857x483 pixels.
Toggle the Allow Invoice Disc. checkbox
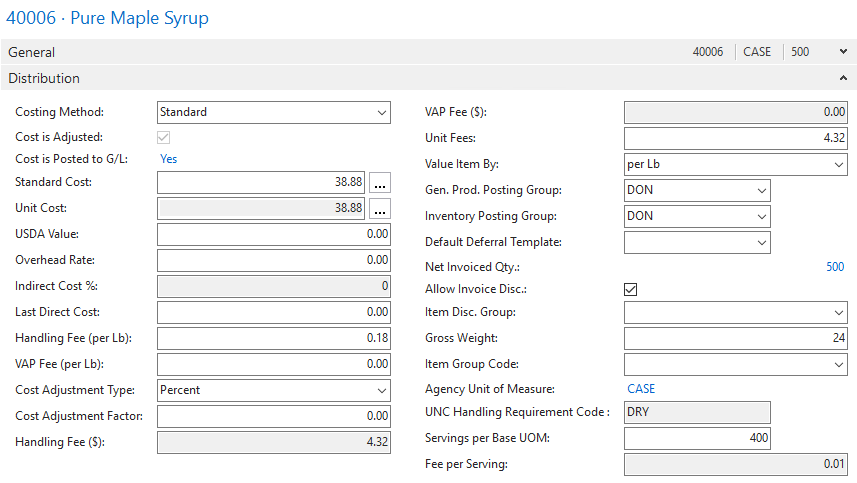[631, 290]
